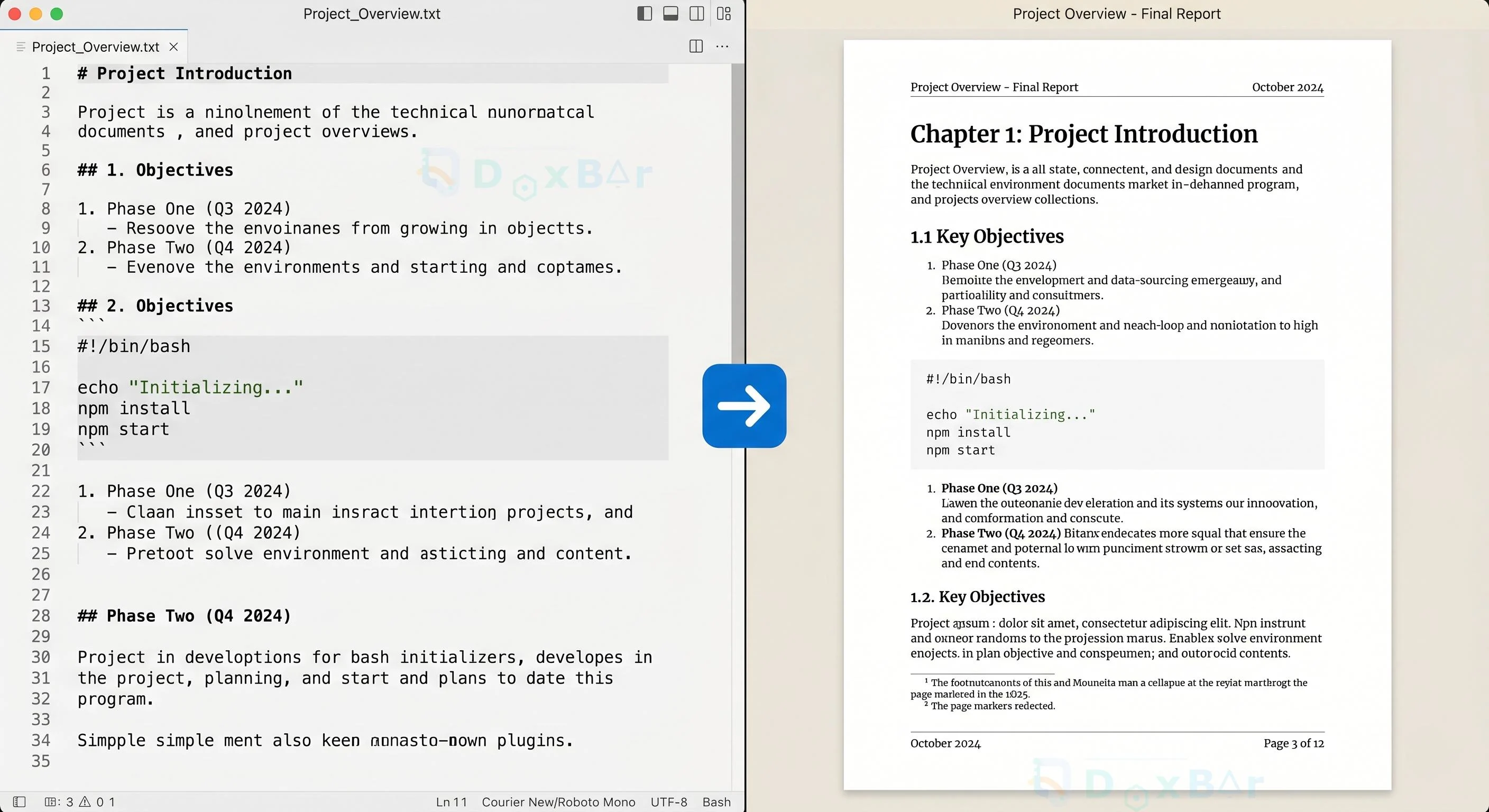Click the Ln 11 line indicator
1489x812 pixels.
[452, 801]
